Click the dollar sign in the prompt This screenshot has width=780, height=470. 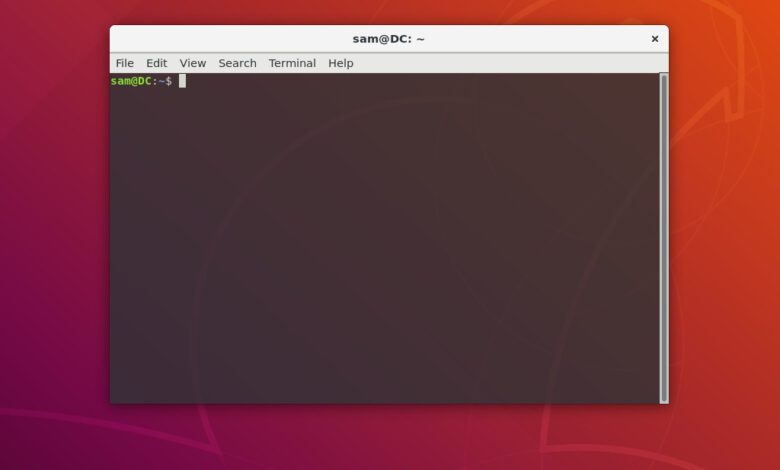tap(168, 81)
